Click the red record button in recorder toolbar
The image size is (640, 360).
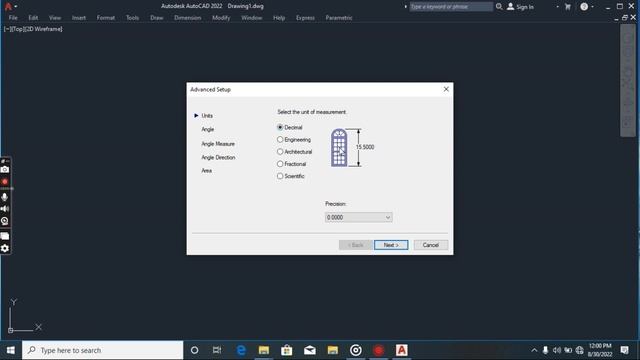[x=5, y=182]
